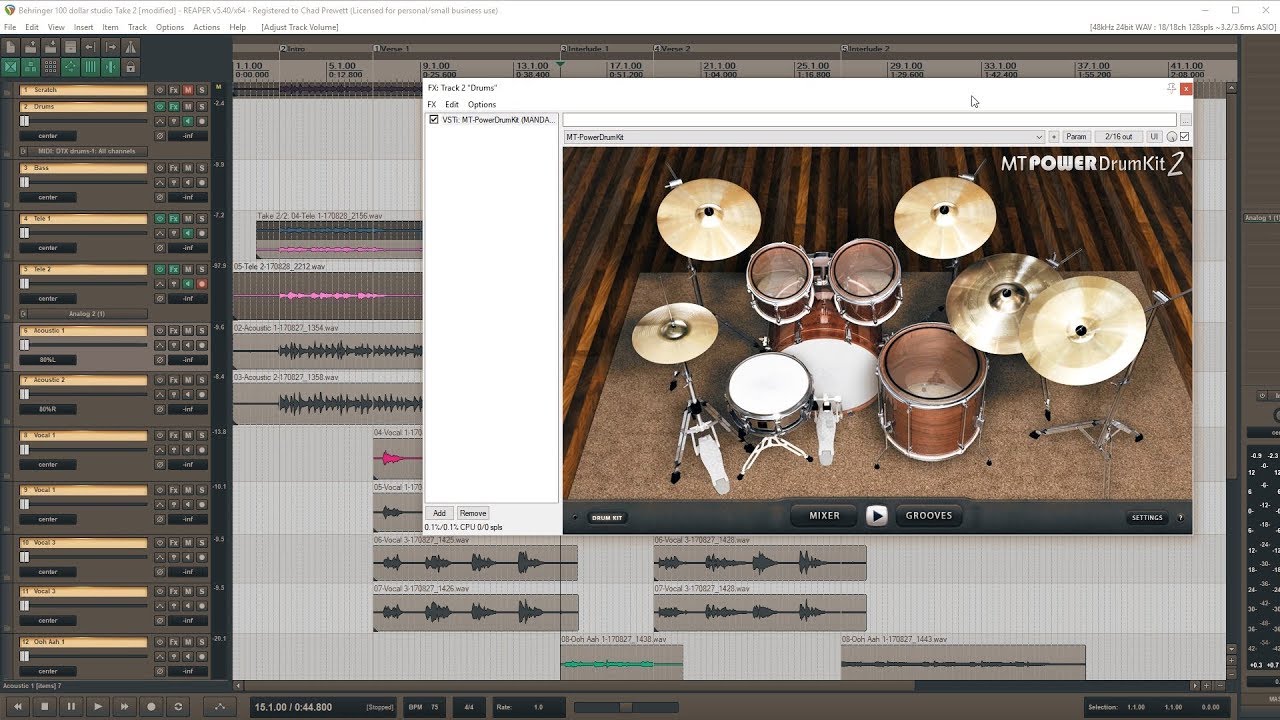
Task: Open the FX button on Drums track
Action: click(174, 106)
